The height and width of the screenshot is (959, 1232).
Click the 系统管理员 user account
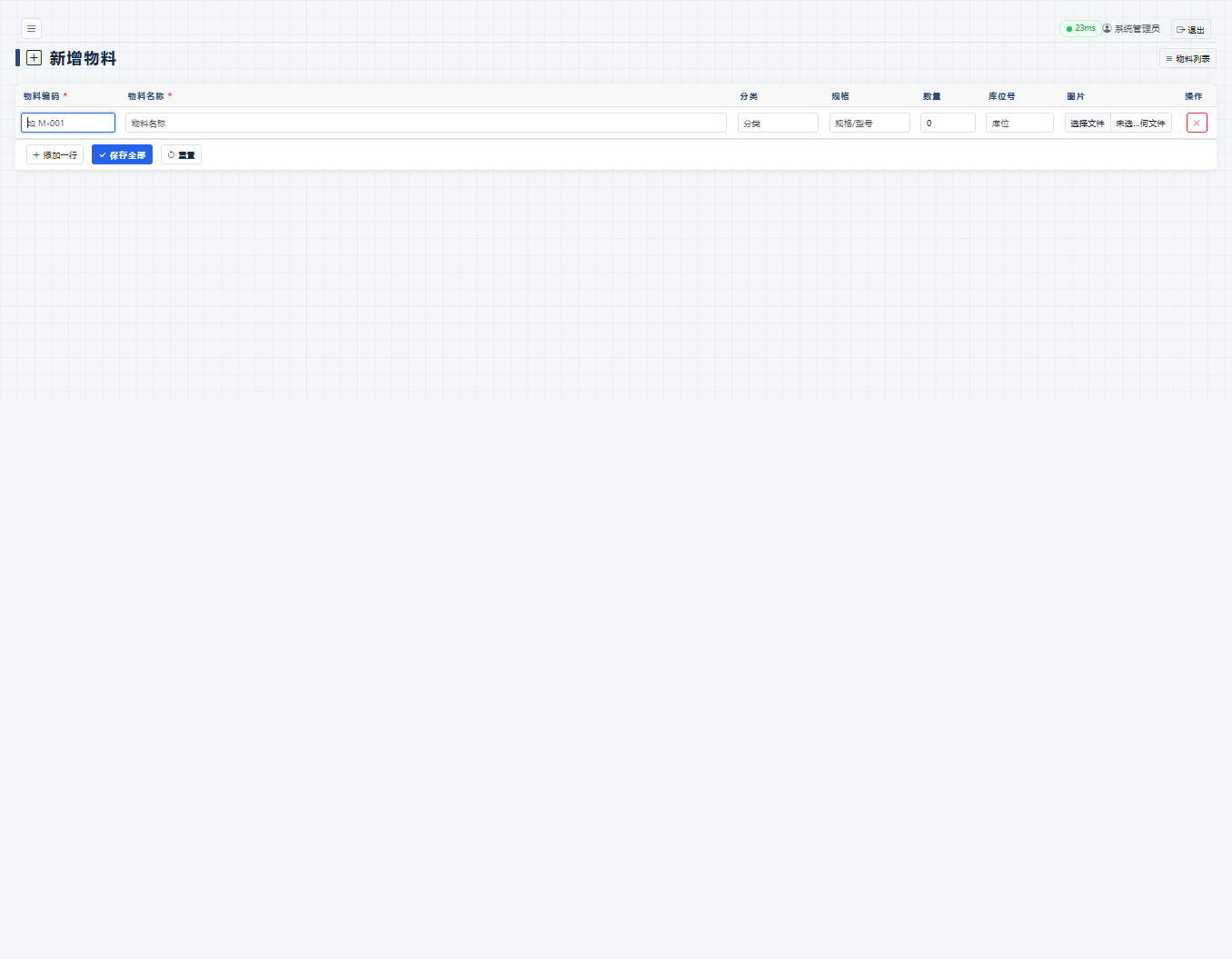1131,28
